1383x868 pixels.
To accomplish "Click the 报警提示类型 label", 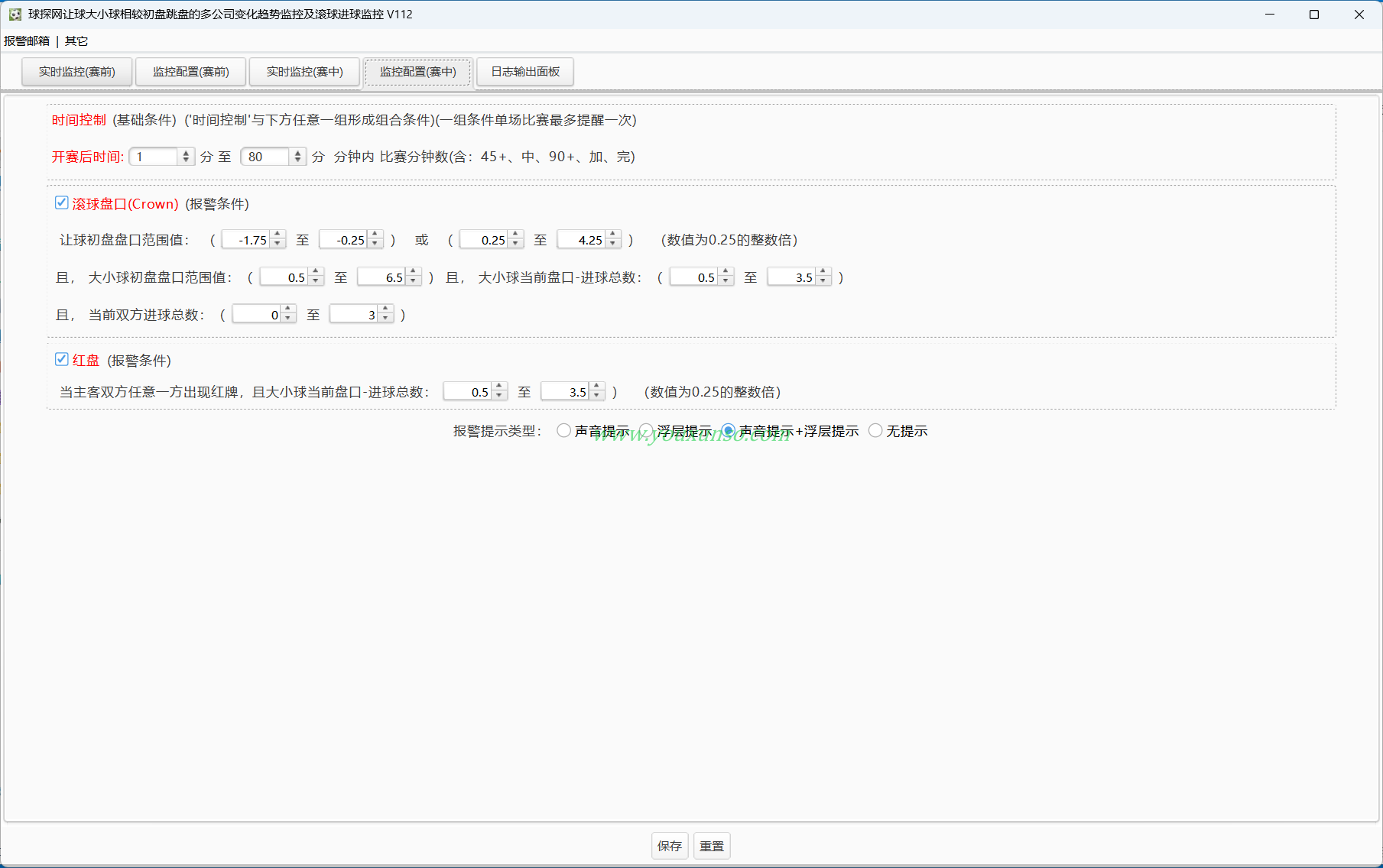I will click(x=498, y=431).
